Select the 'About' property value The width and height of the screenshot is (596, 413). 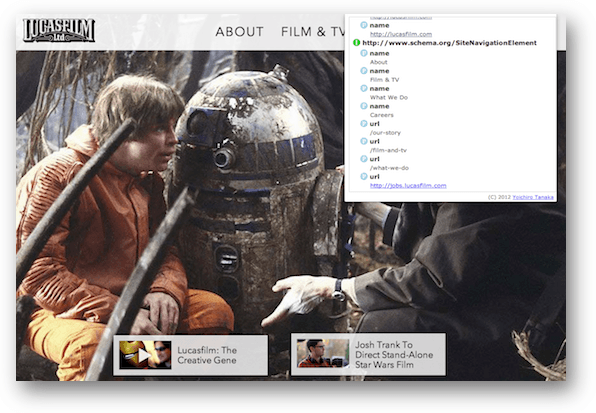click(x=379, y=62)
